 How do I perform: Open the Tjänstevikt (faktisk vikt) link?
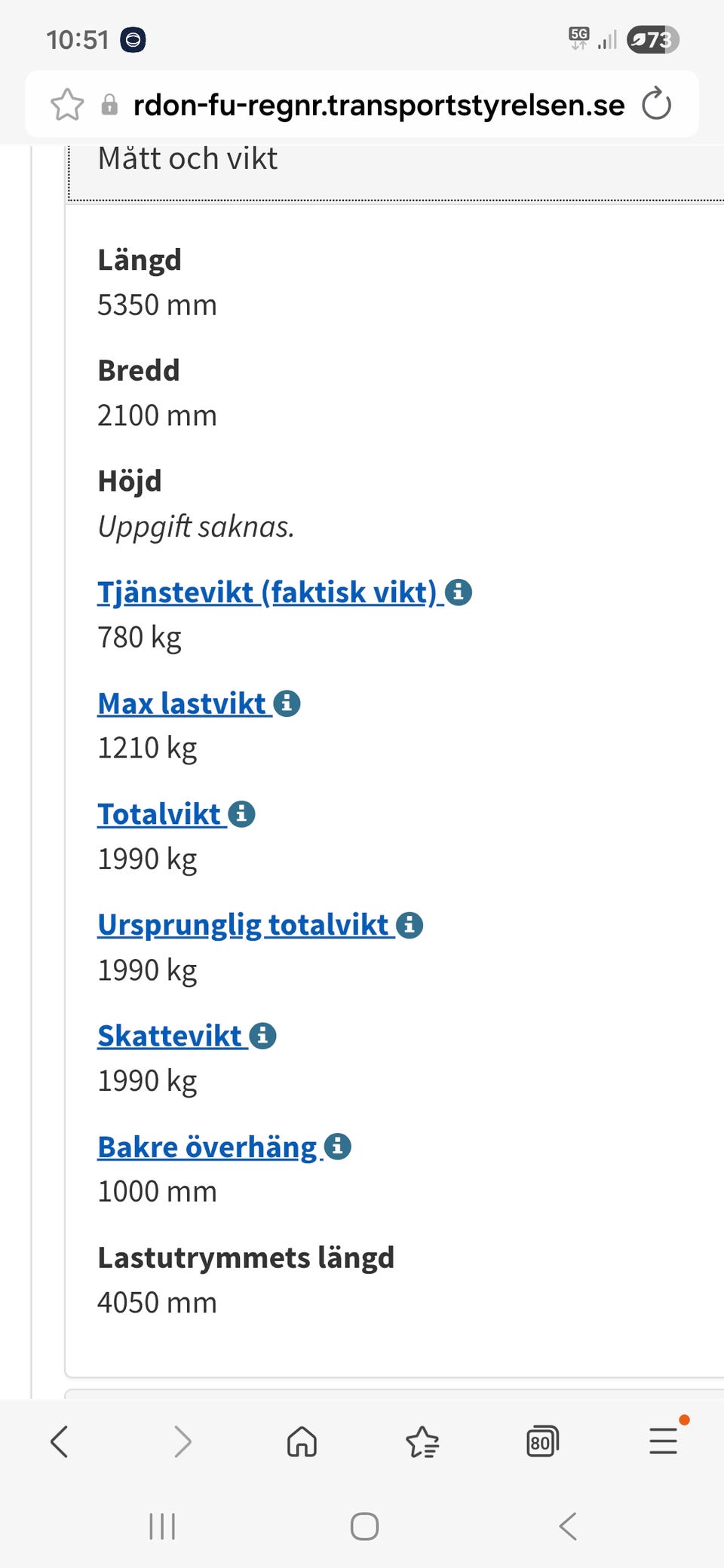267,593
